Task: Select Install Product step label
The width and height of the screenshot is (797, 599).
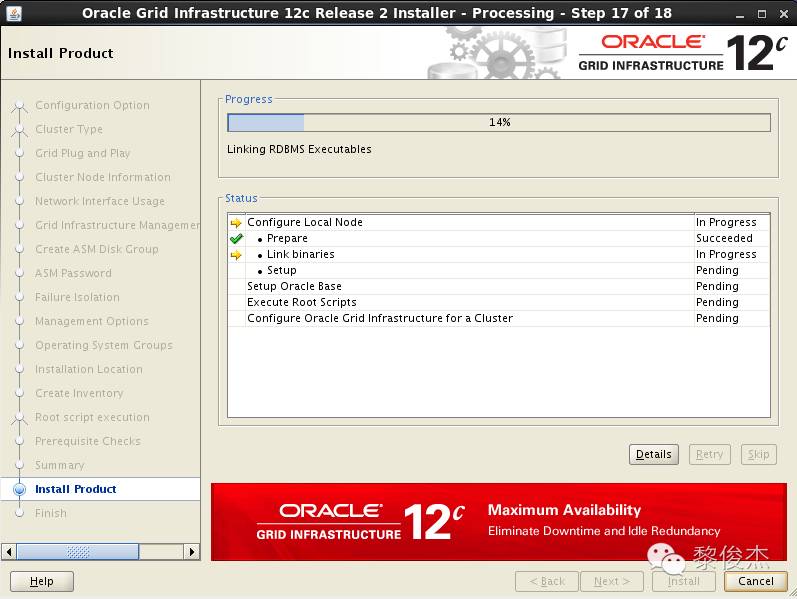Action: point(76,489)
